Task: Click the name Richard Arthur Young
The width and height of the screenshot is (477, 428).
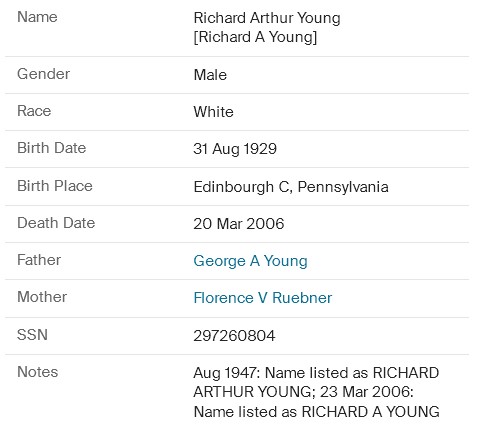Action: [267, 18]
